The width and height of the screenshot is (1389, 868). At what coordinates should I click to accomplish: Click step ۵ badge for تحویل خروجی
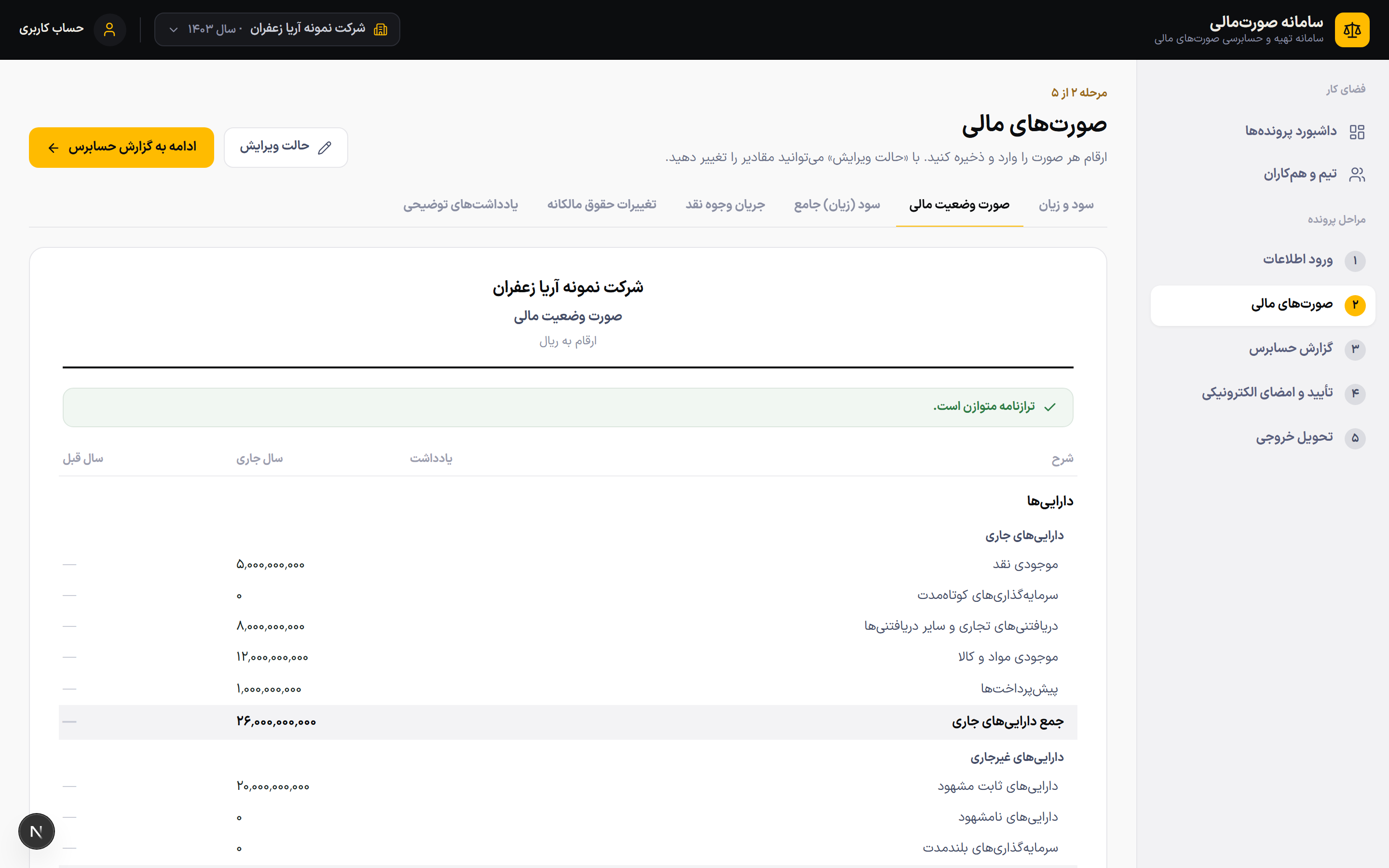click(x=1355, y=438)
